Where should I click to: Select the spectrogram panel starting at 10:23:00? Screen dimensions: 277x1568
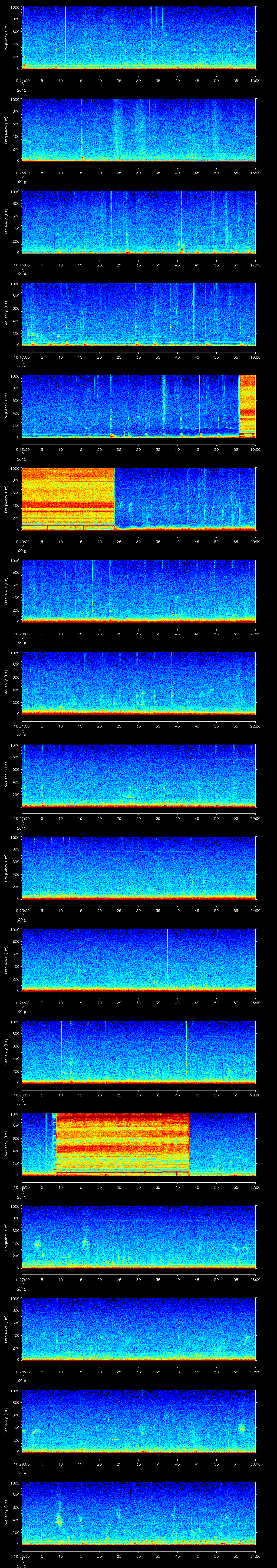coord(139,868)
